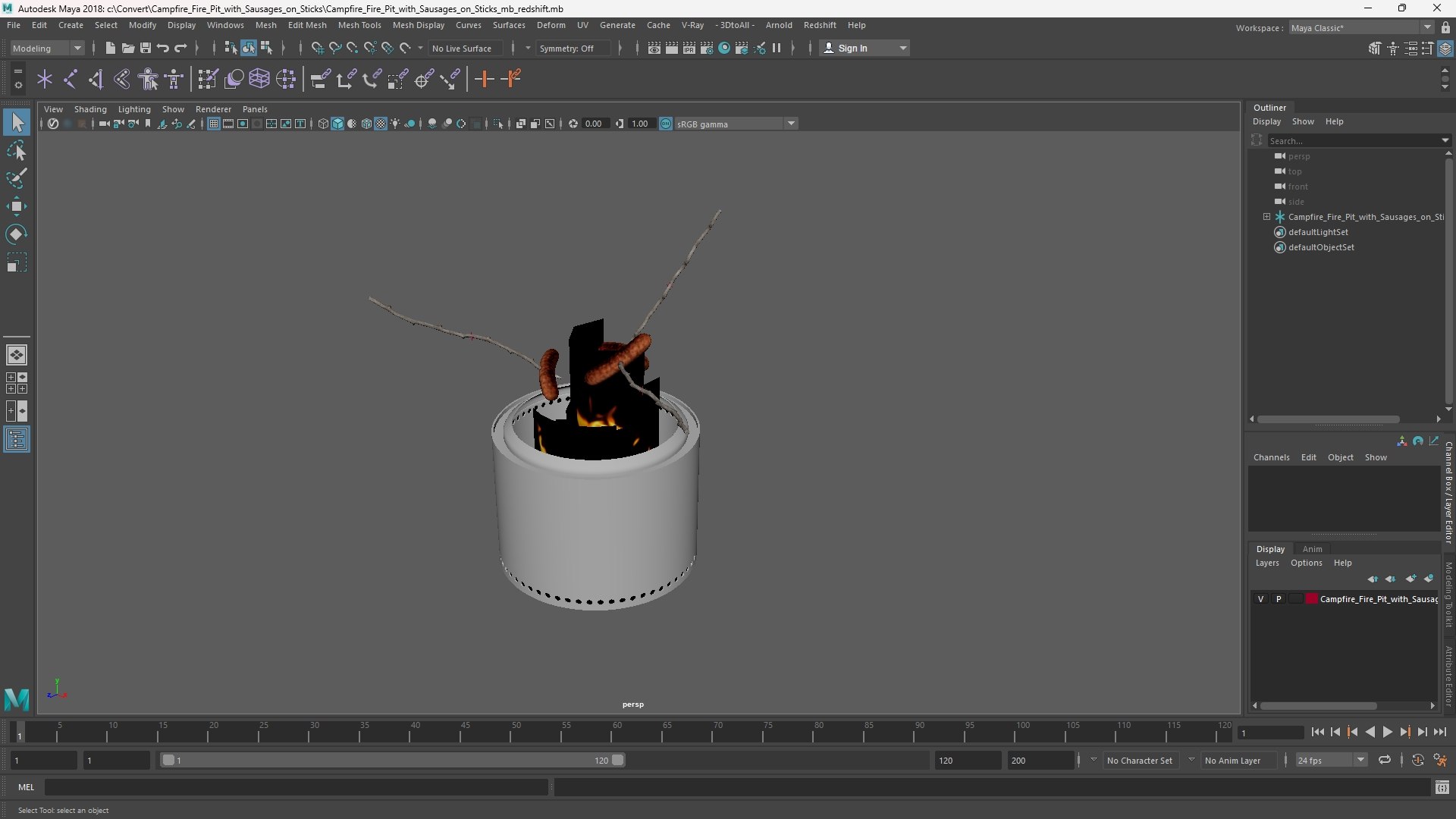1456x819 pixels.
Task: Click the time range slider bar
Action: pos(392,760)
